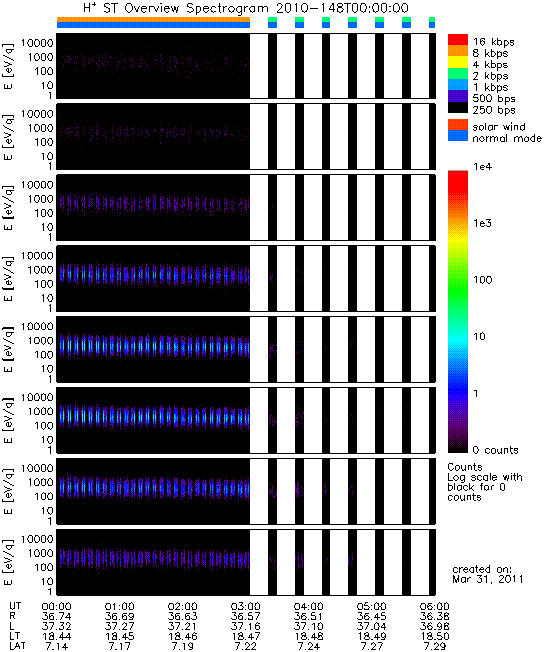Screen dimensions: 544x652
Task: Select the '2 kbps' legend label
Action: coord(490,76)
